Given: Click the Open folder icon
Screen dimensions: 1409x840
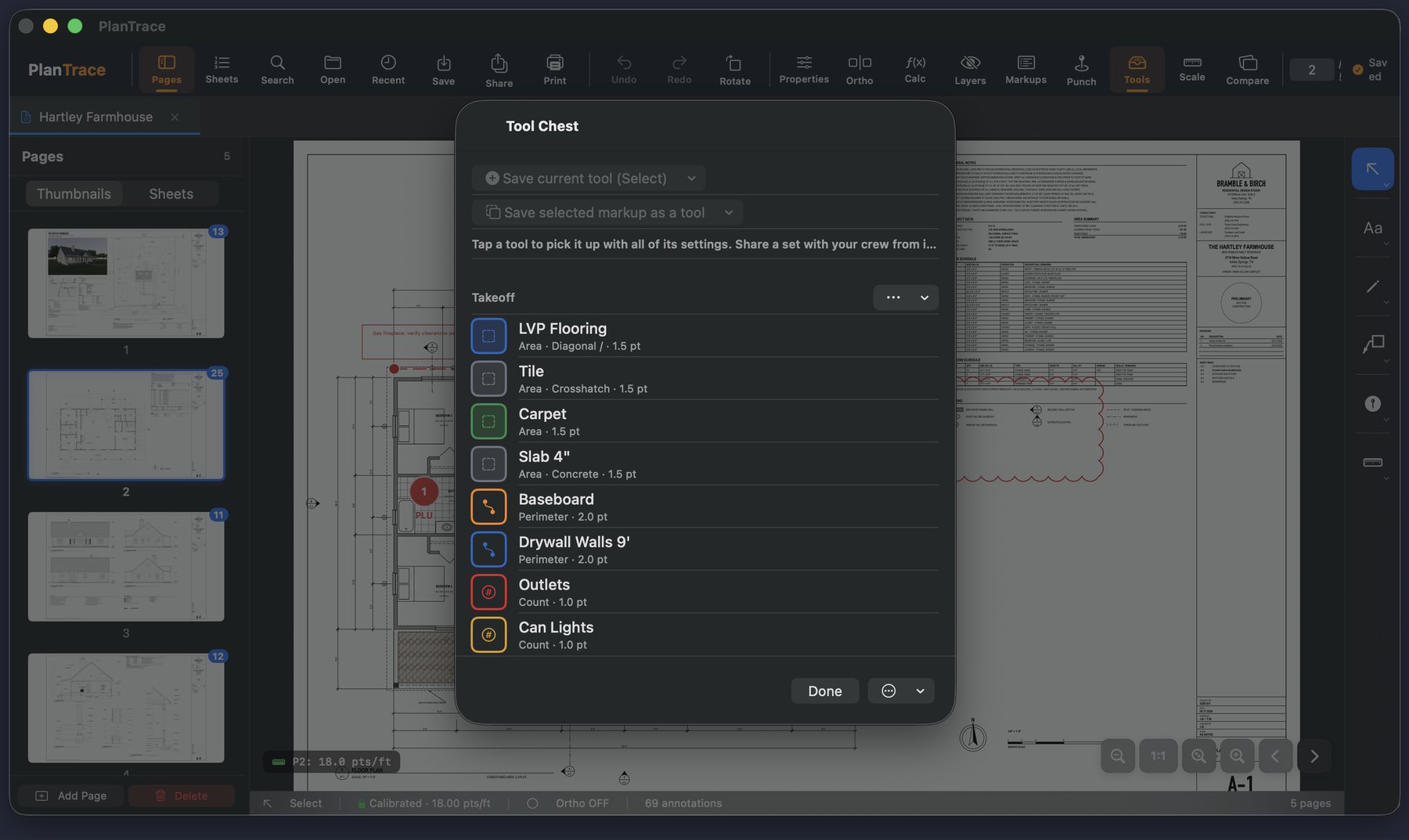Looking at the screenshot, I should 333,70.
